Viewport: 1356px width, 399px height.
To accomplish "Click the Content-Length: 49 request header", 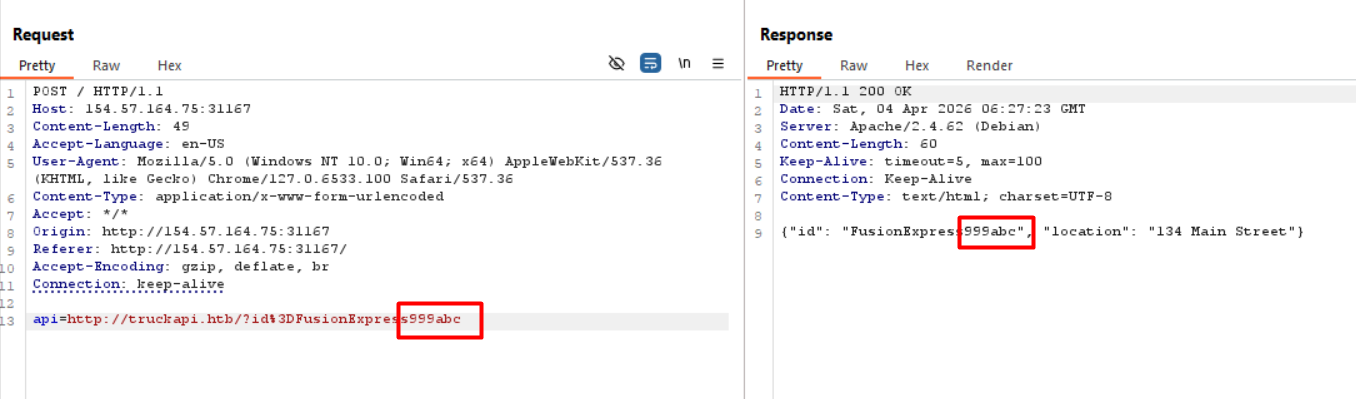I will (110, 126).
